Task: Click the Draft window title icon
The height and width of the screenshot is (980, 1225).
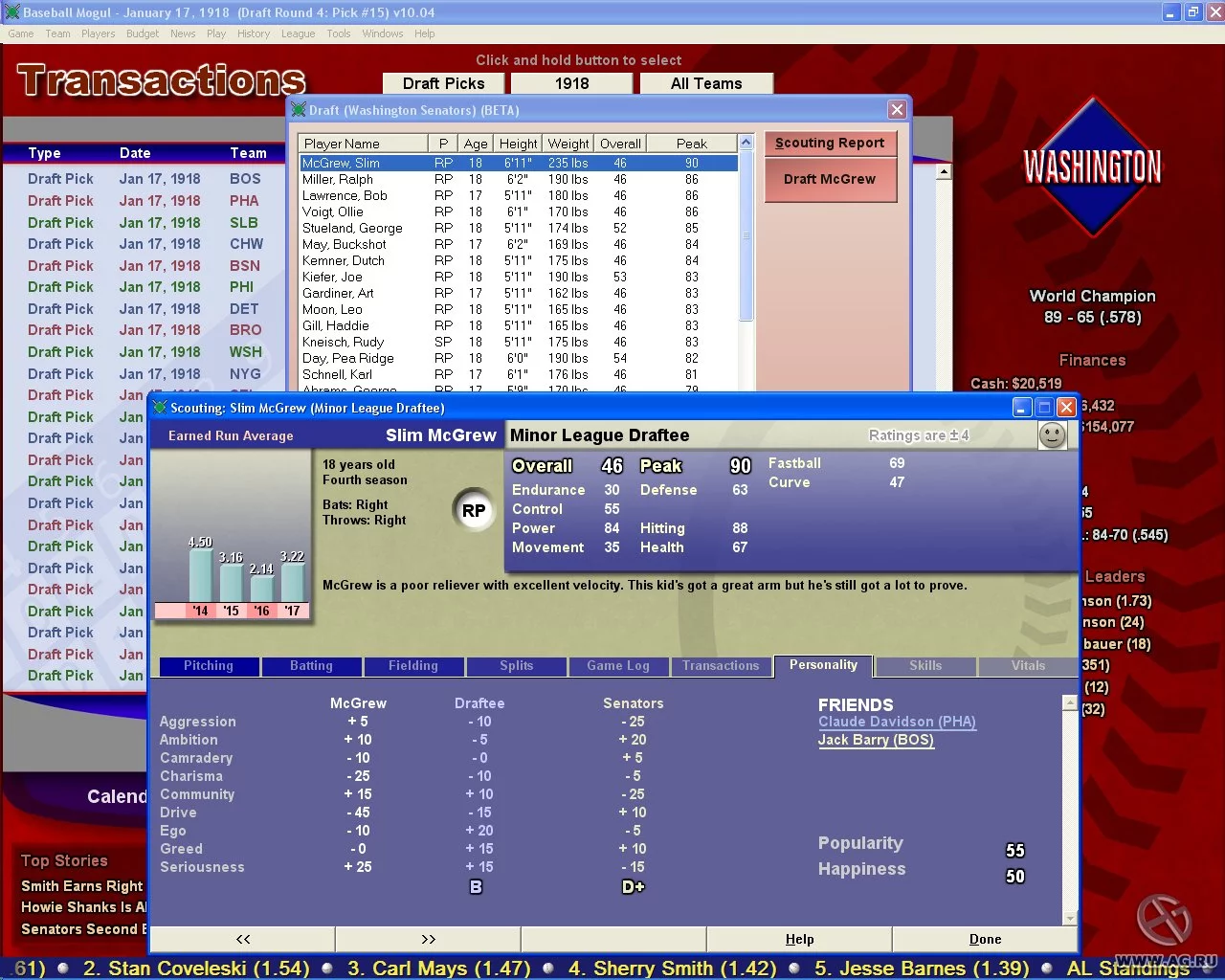Action: point(299,110)
